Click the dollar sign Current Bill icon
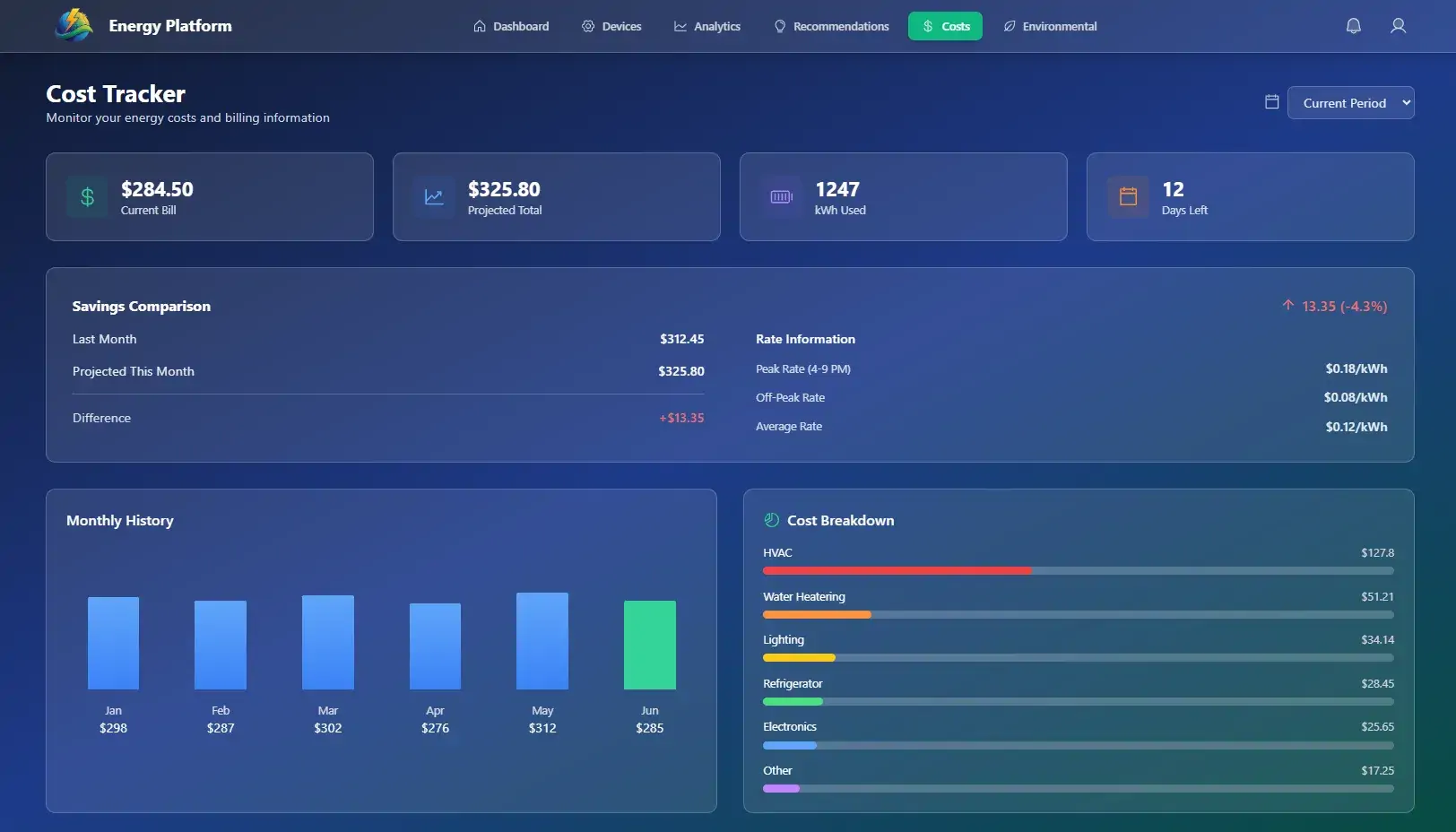1456x832 pixels. click(87, 197)
